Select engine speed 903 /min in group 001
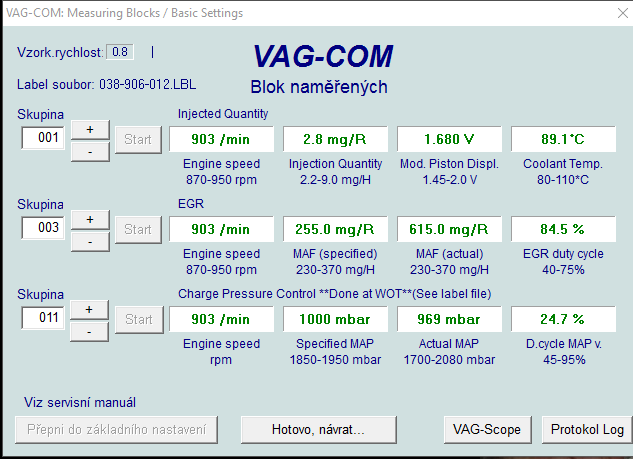The image size is (633, 459). [221, 139]
